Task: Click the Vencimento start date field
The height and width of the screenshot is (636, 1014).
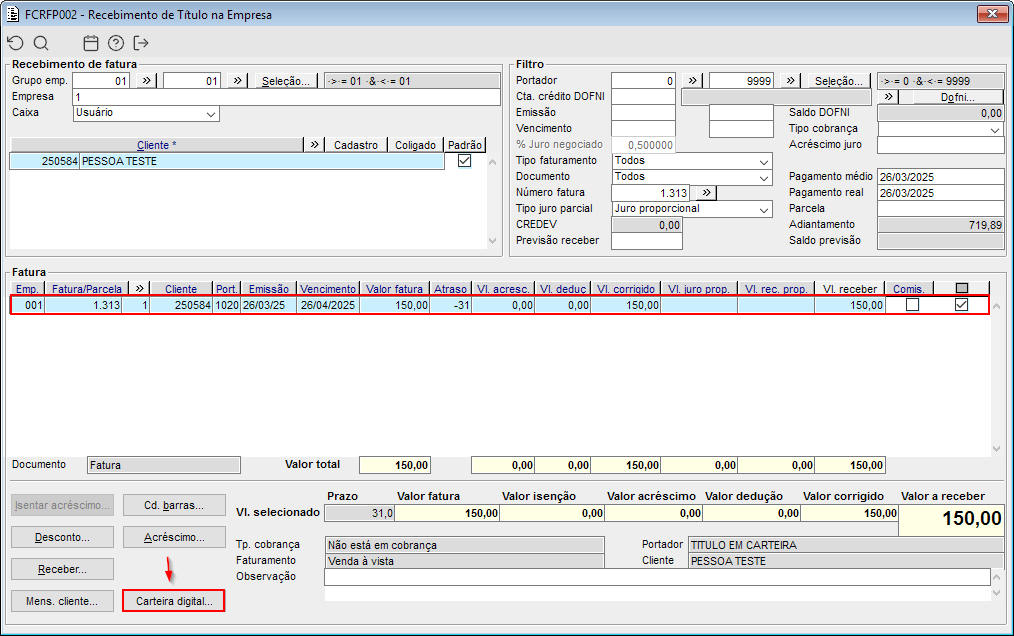Action: 643,129
